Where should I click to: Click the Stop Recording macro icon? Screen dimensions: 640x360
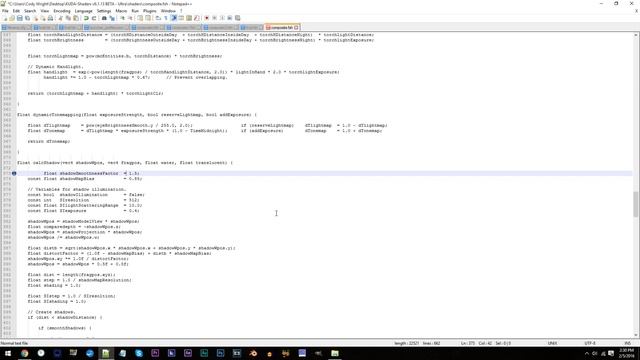tap(215, 18)
